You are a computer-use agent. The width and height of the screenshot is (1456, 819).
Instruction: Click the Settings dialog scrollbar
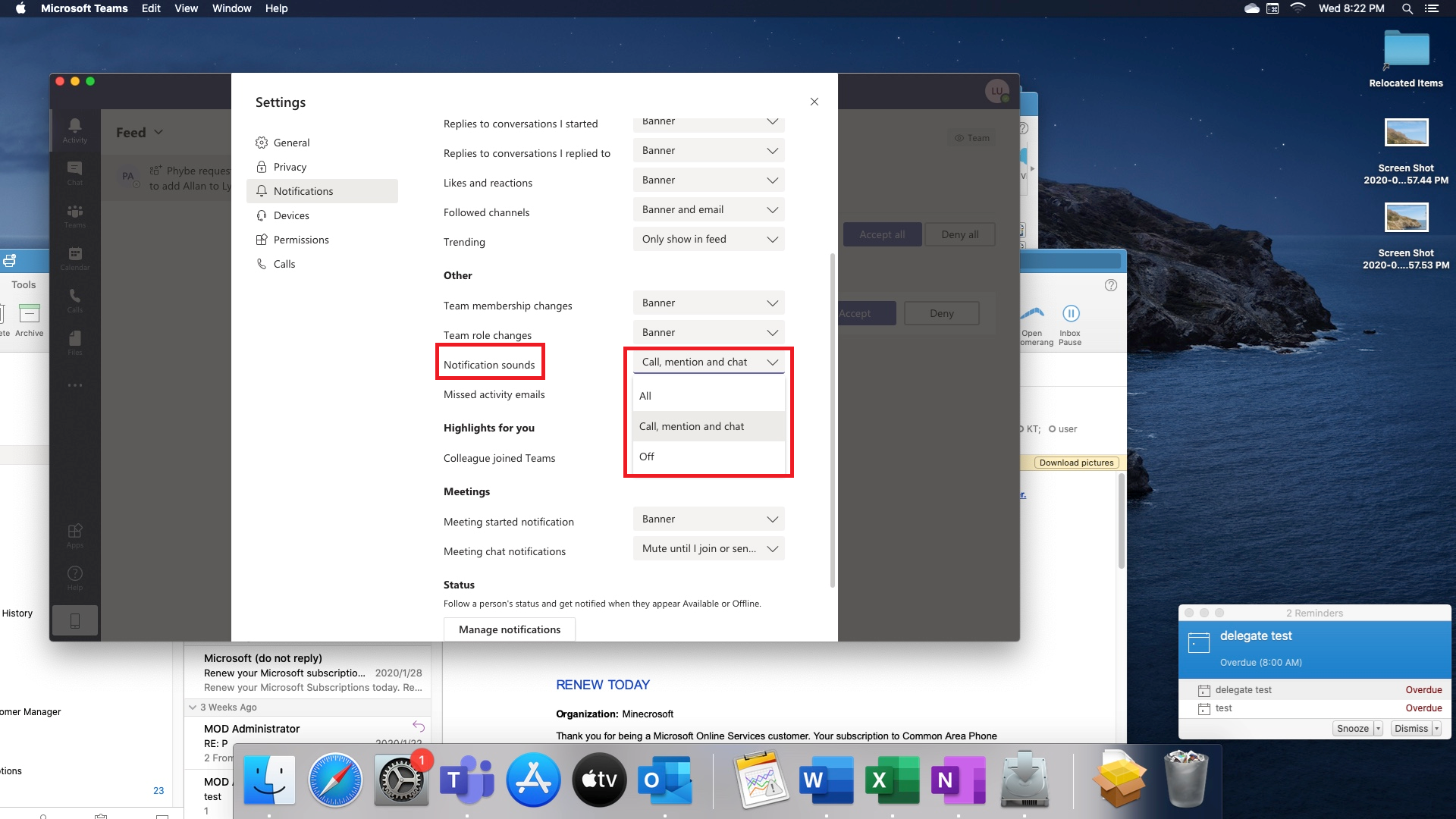click(833, 420)
